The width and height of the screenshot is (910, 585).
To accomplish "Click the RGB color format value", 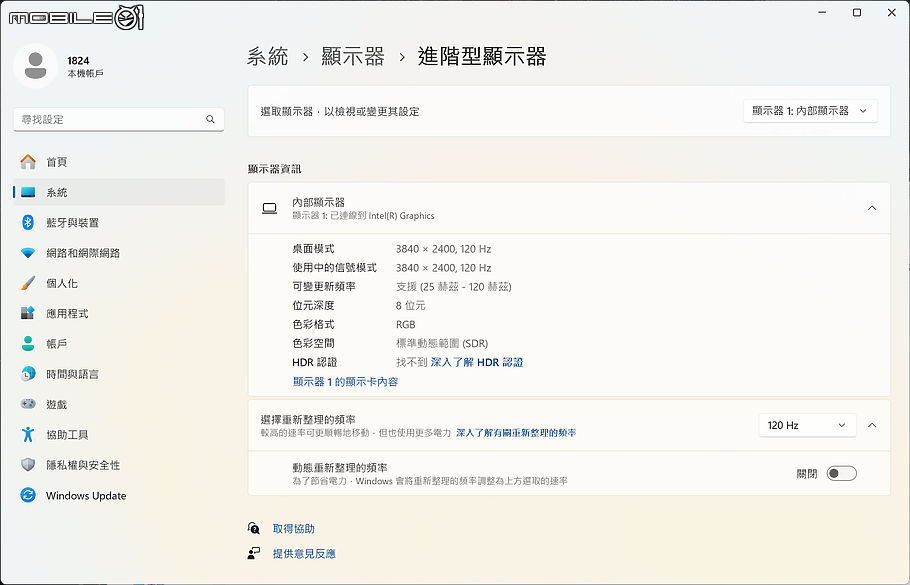I will pos(406,324).
